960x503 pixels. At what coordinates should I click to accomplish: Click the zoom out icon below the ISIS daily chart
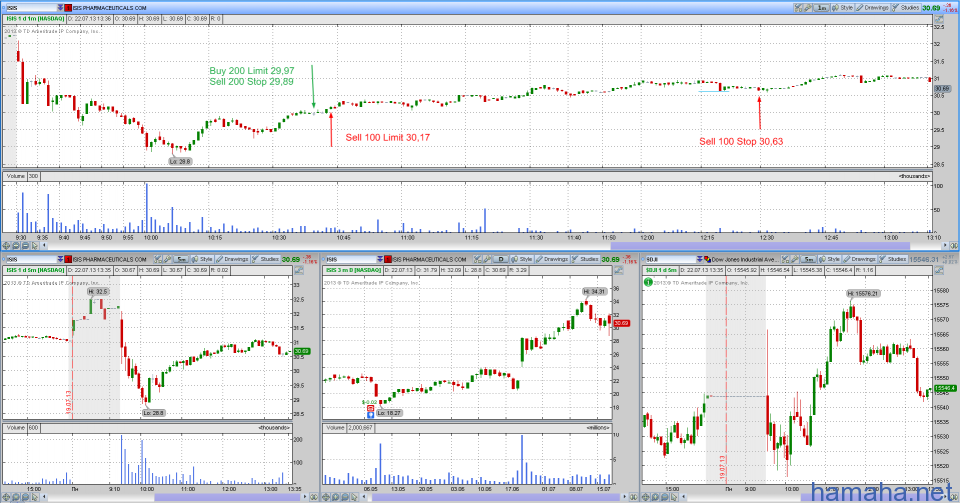point(345,497)
